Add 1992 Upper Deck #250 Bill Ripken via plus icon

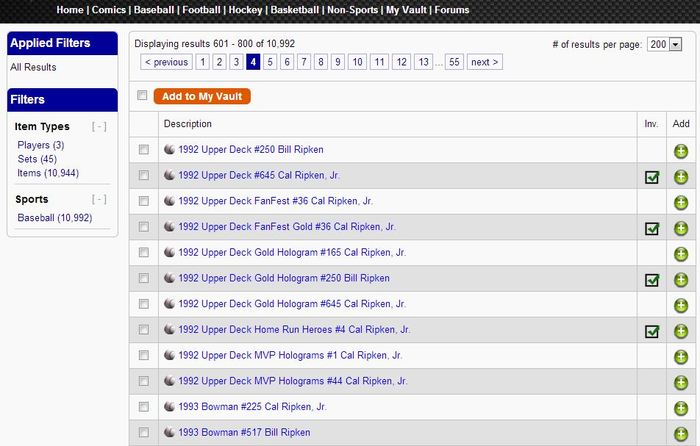click(681, 151)
